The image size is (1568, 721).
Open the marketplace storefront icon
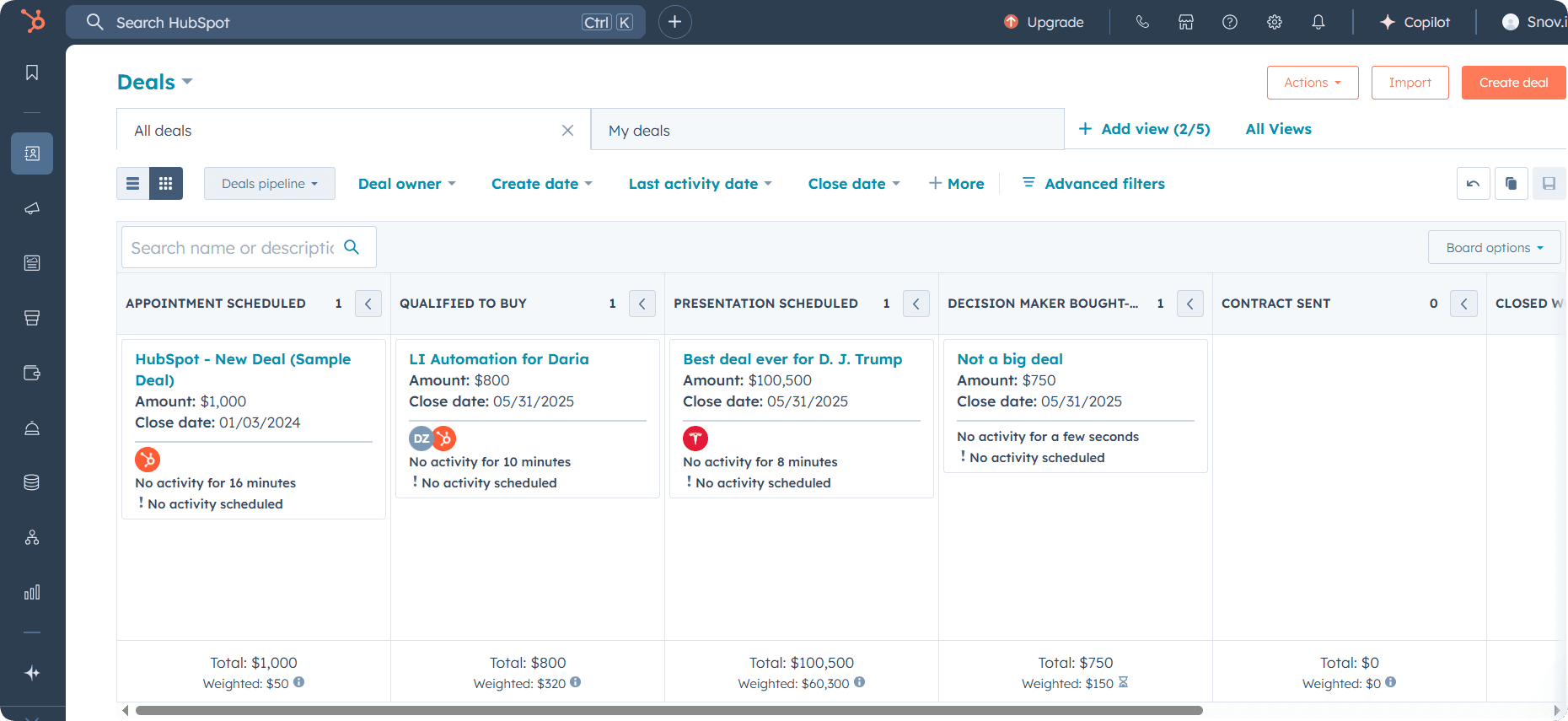1186,23
